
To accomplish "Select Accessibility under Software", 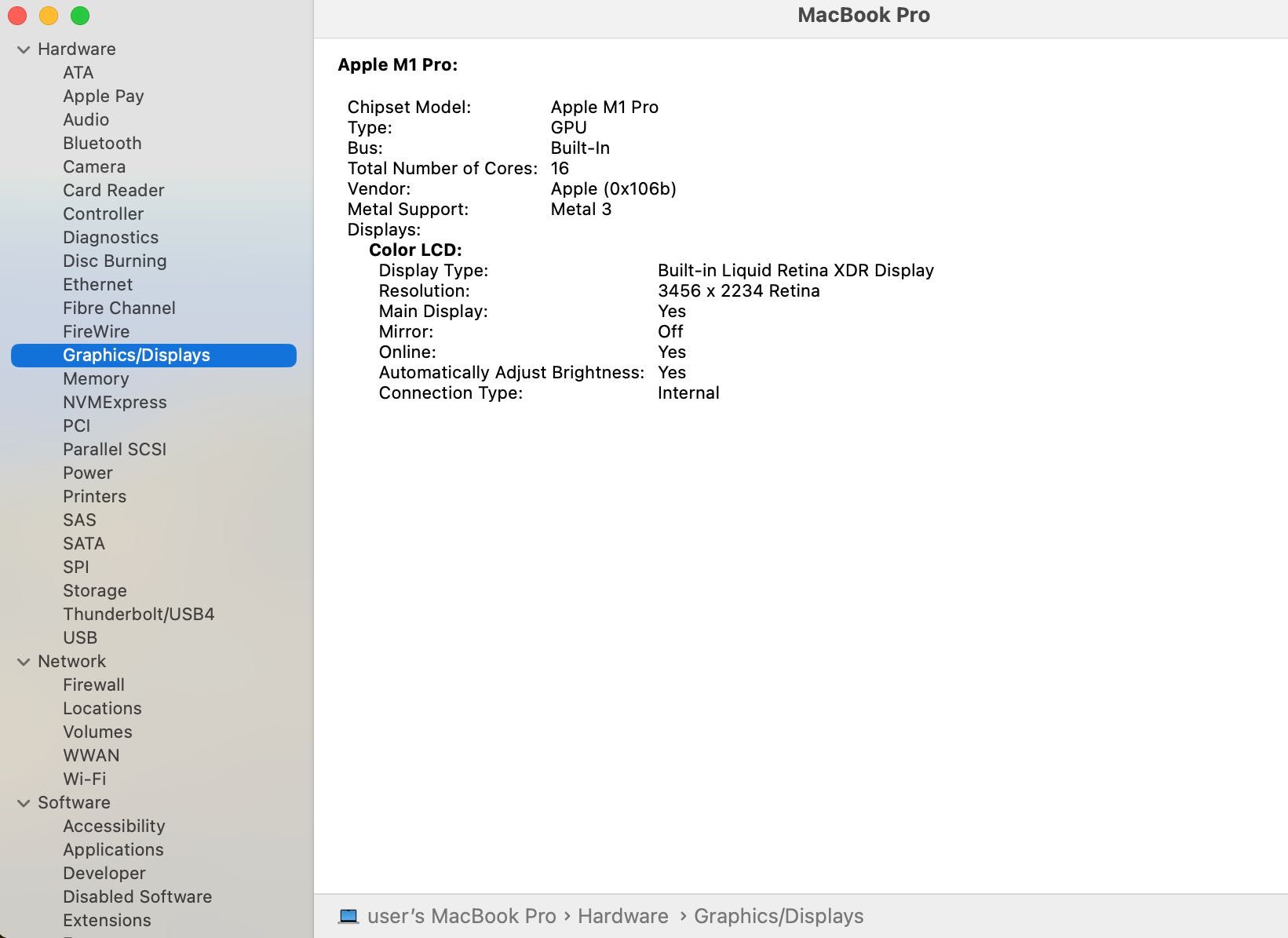I will tap(114, 826).
